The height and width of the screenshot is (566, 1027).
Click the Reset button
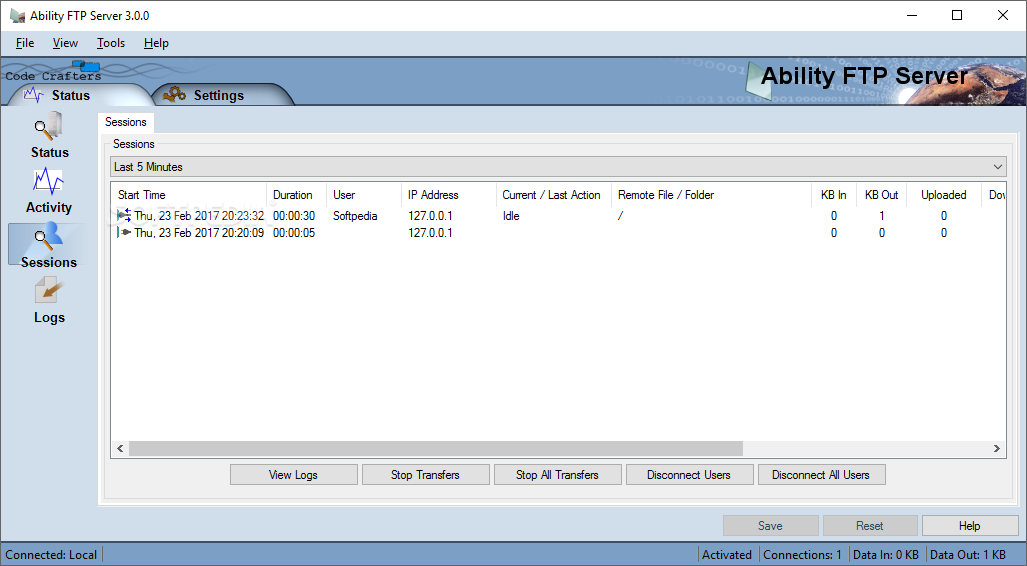[x=870, y=525]
